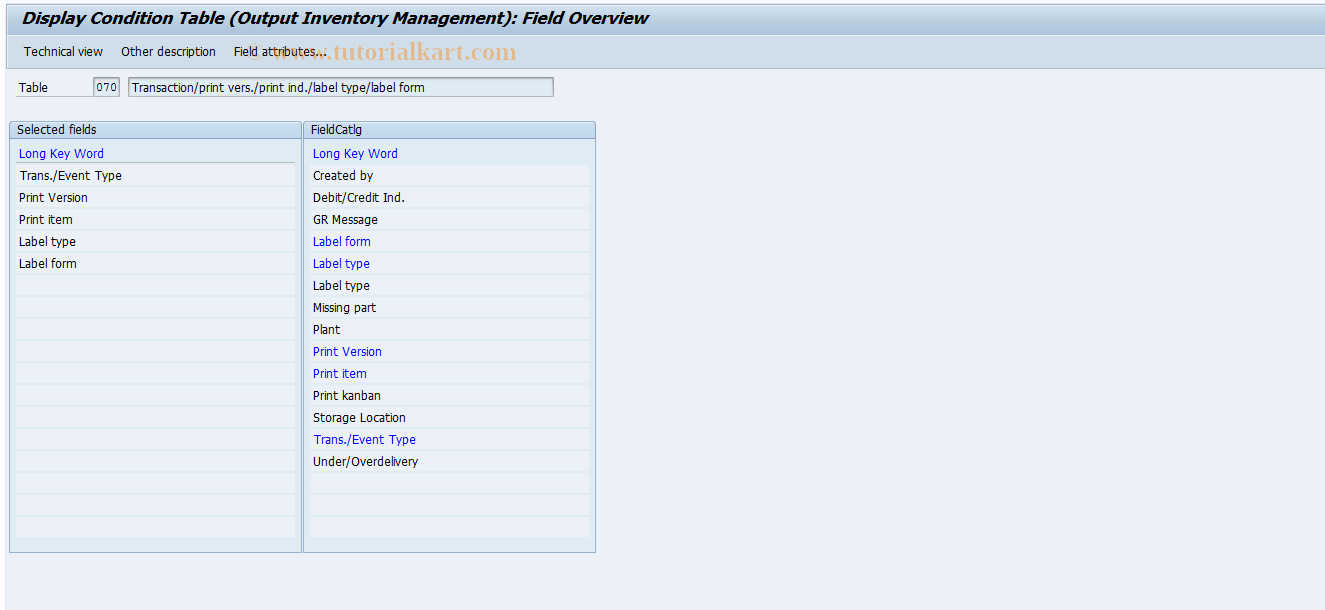Open the Field attributes... dialog

click(278, 51)
